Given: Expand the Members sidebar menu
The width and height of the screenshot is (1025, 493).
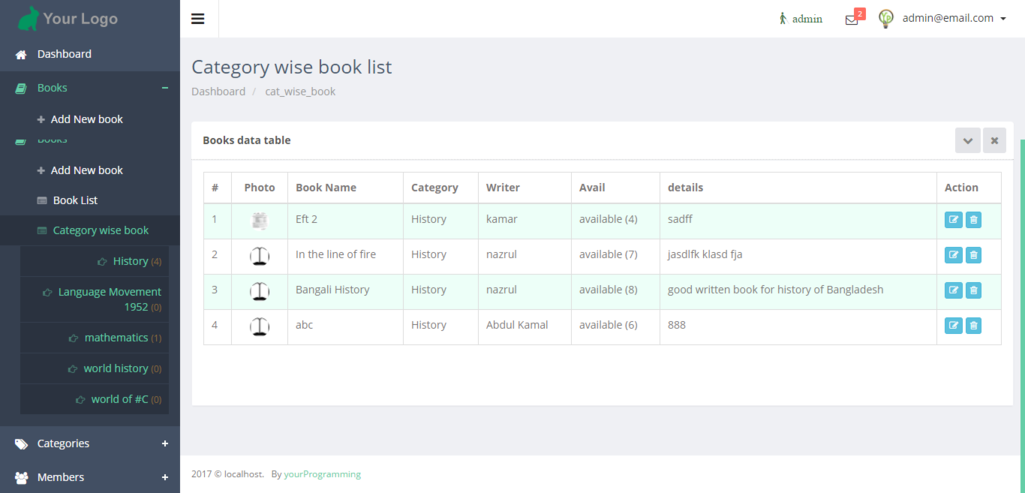Looking at the screenshot, I should [90, 477].
